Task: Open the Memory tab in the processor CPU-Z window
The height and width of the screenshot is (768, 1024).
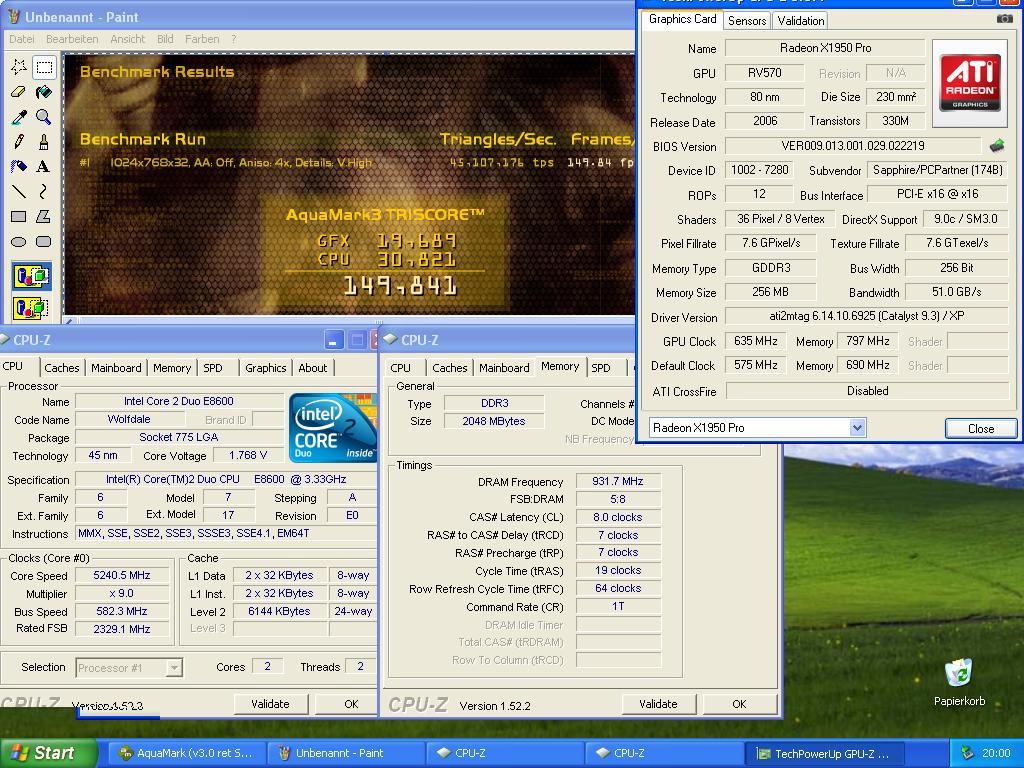Action: [x=172, y=368]
